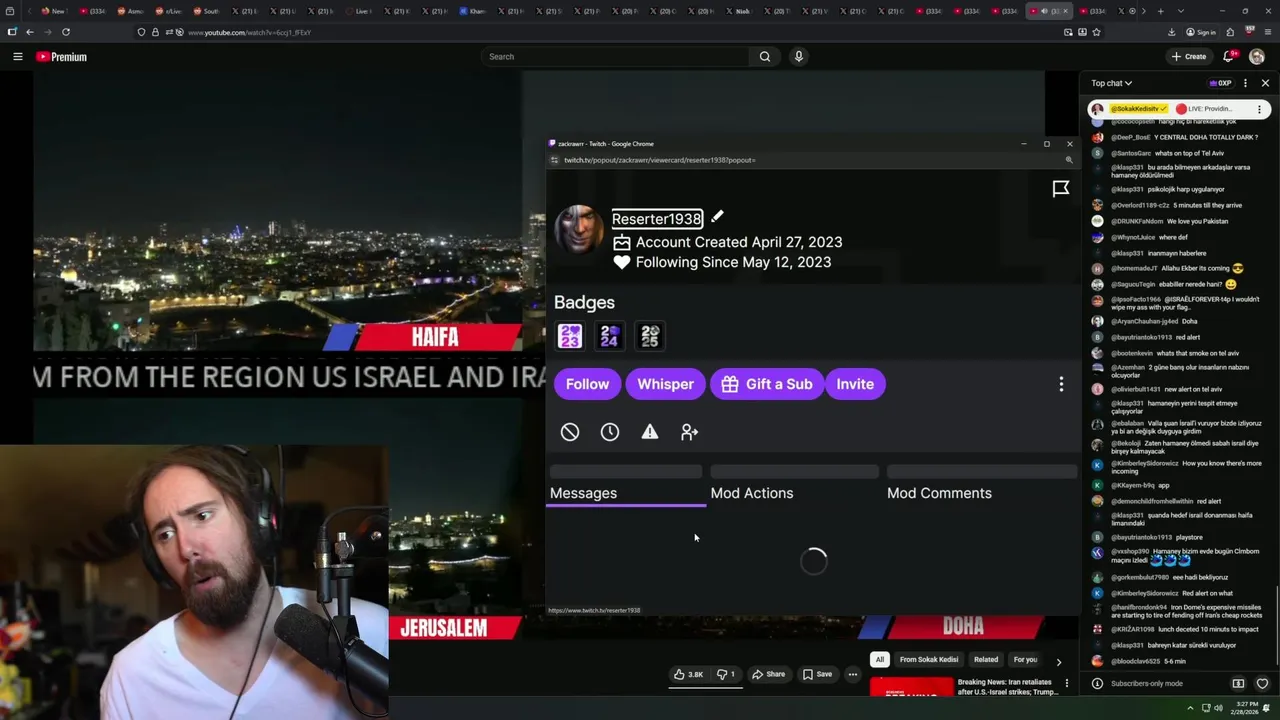The height and width of the screenshot is (720, 1280).
Task: Switch to the Messages tab
Action: (583, 493)
